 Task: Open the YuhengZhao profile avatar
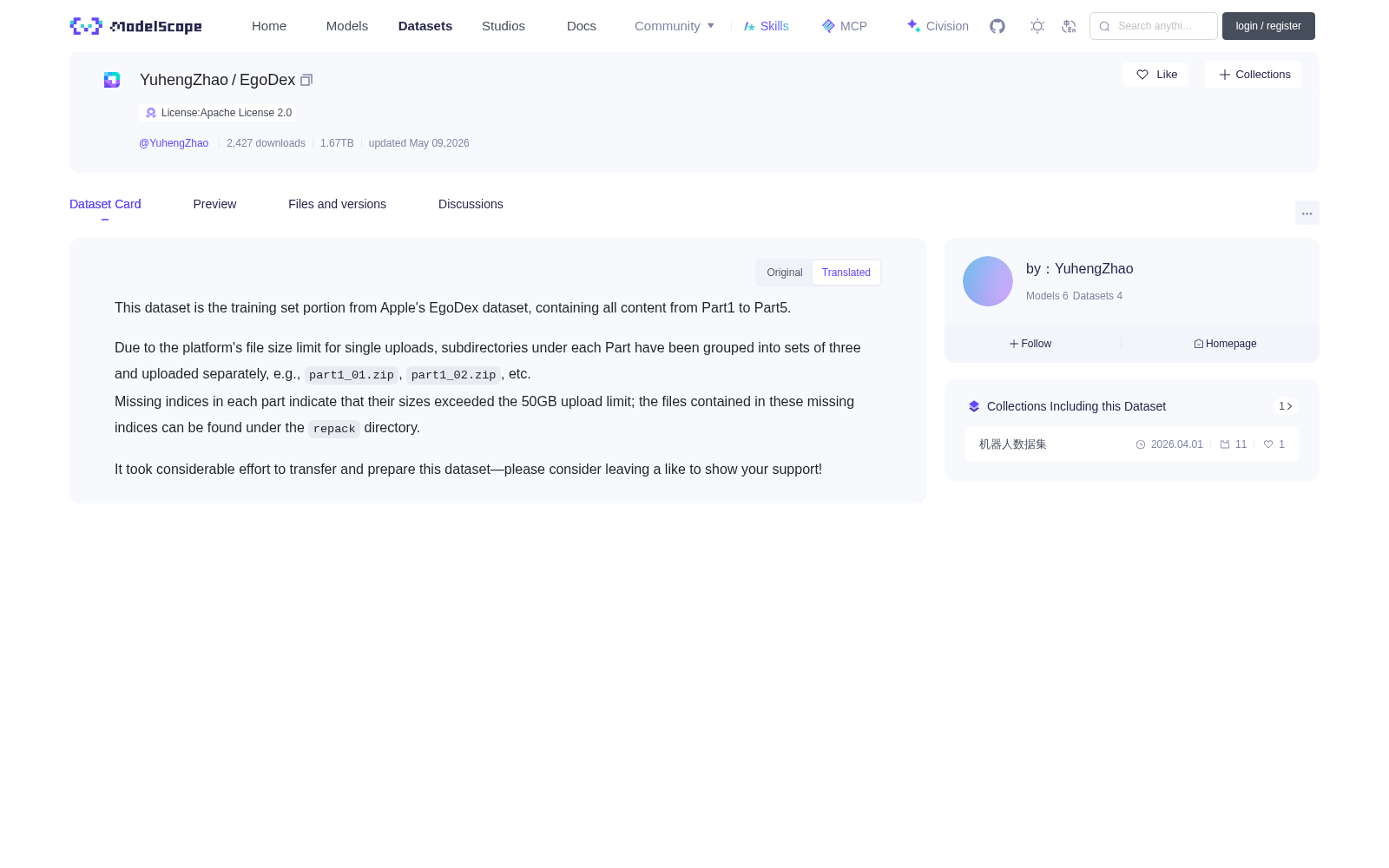click(988, 281)
